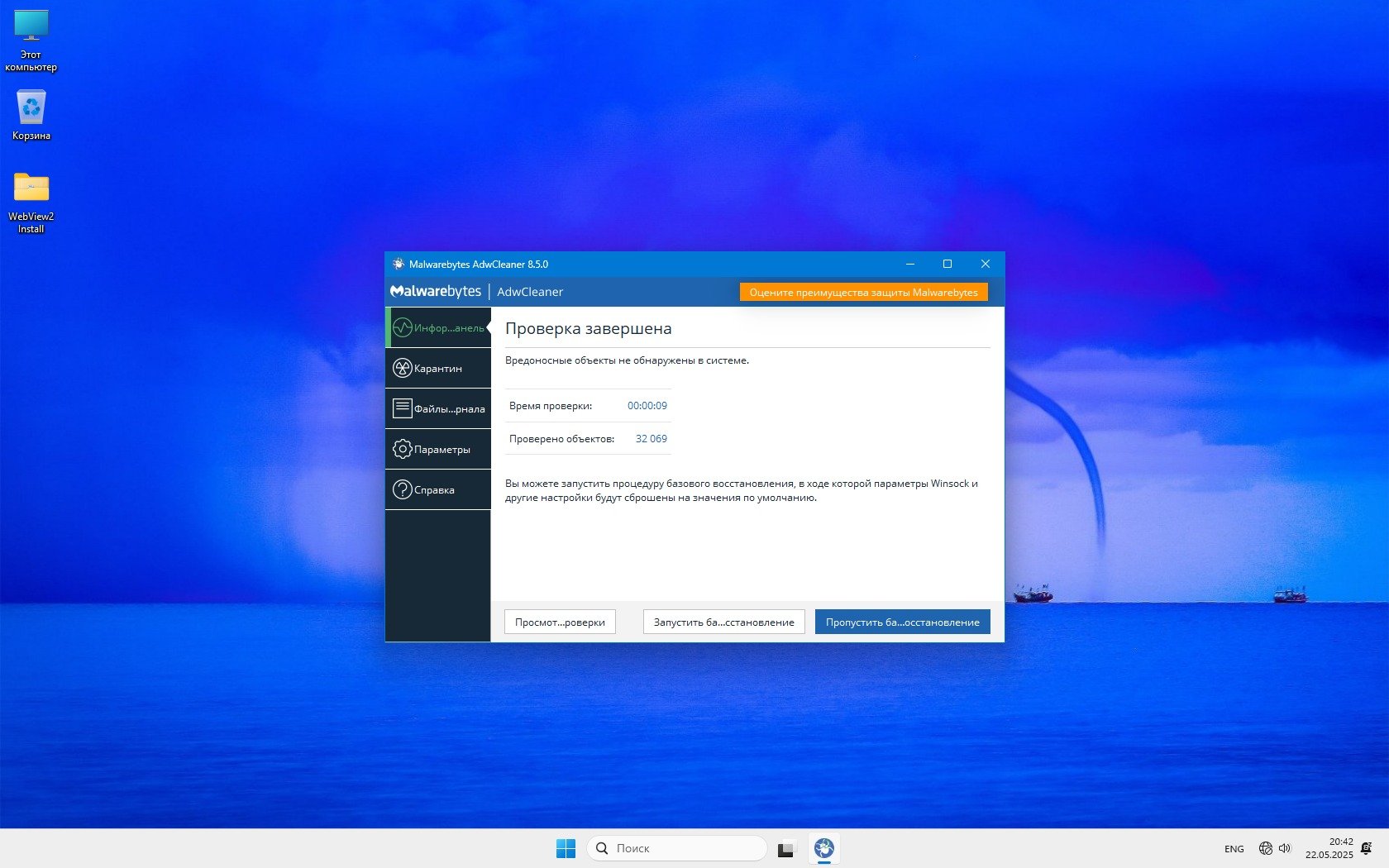Click the Dashboard pulse icon in sidebar
The width and height of the screenshot is (1389, 868).
[403, 328]
